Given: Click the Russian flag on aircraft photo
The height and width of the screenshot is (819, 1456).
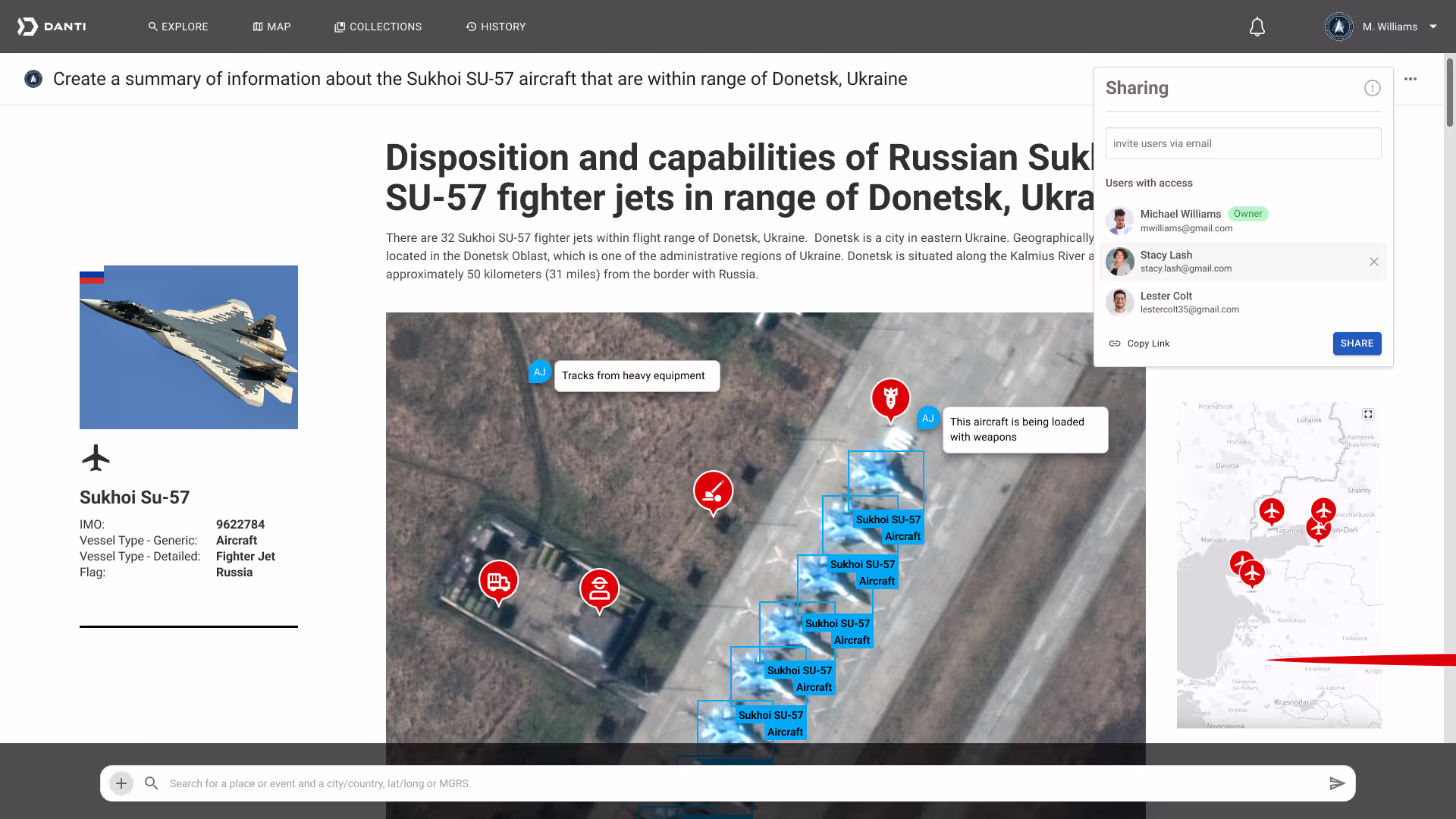Looking at the screenshot, I should tap(92, 277).
